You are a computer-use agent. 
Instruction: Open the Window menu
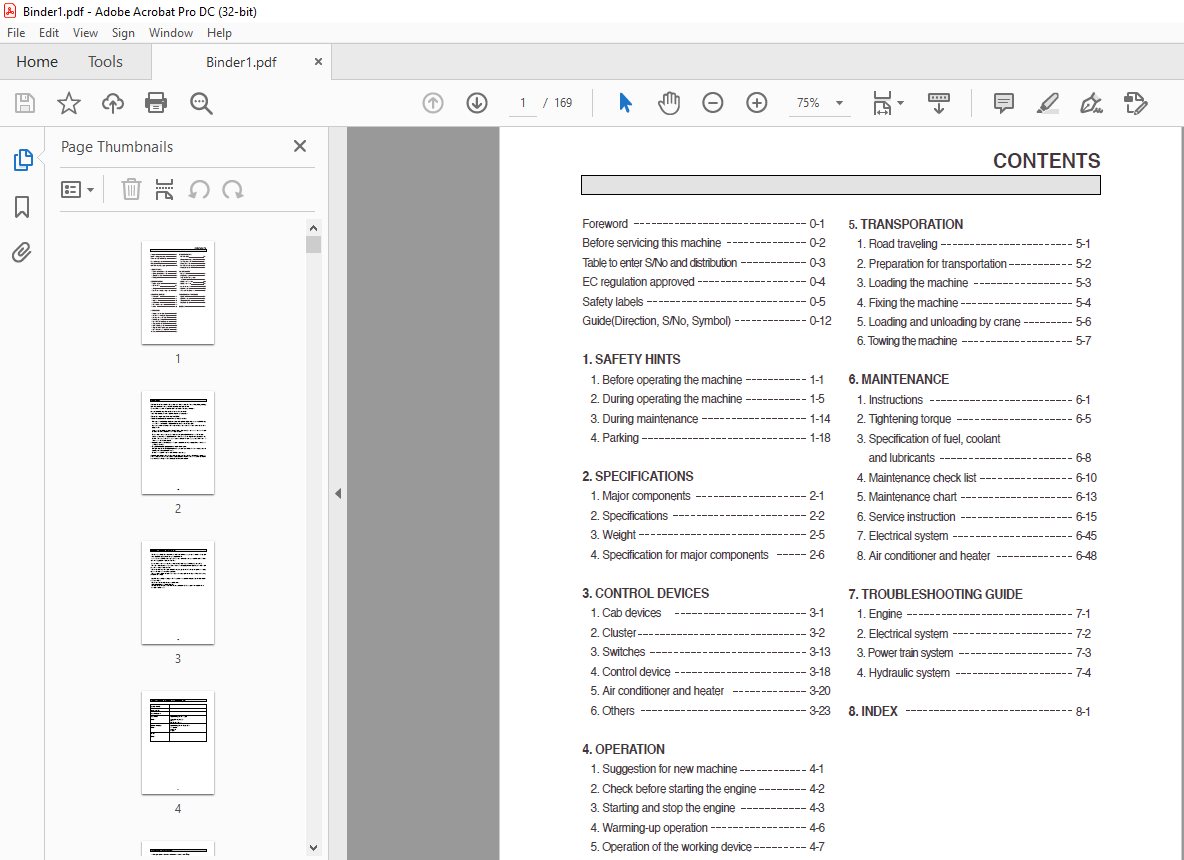(171, 32)
